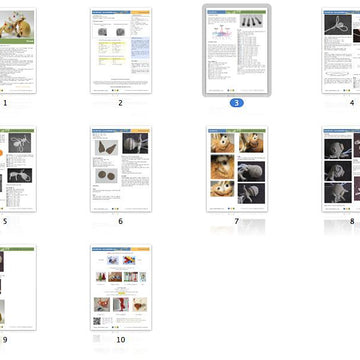Select page 4 thumbnail

(x=341, y=51)
